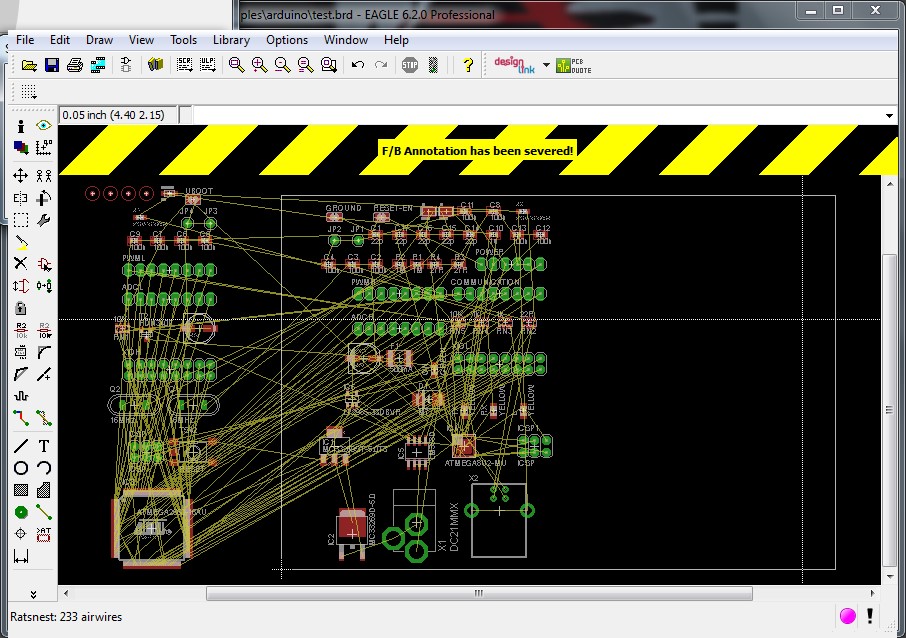The image size is (906, 638).
Task: Click the Help question mark icon
Action: pyautogui.click(x=467, y=65)
